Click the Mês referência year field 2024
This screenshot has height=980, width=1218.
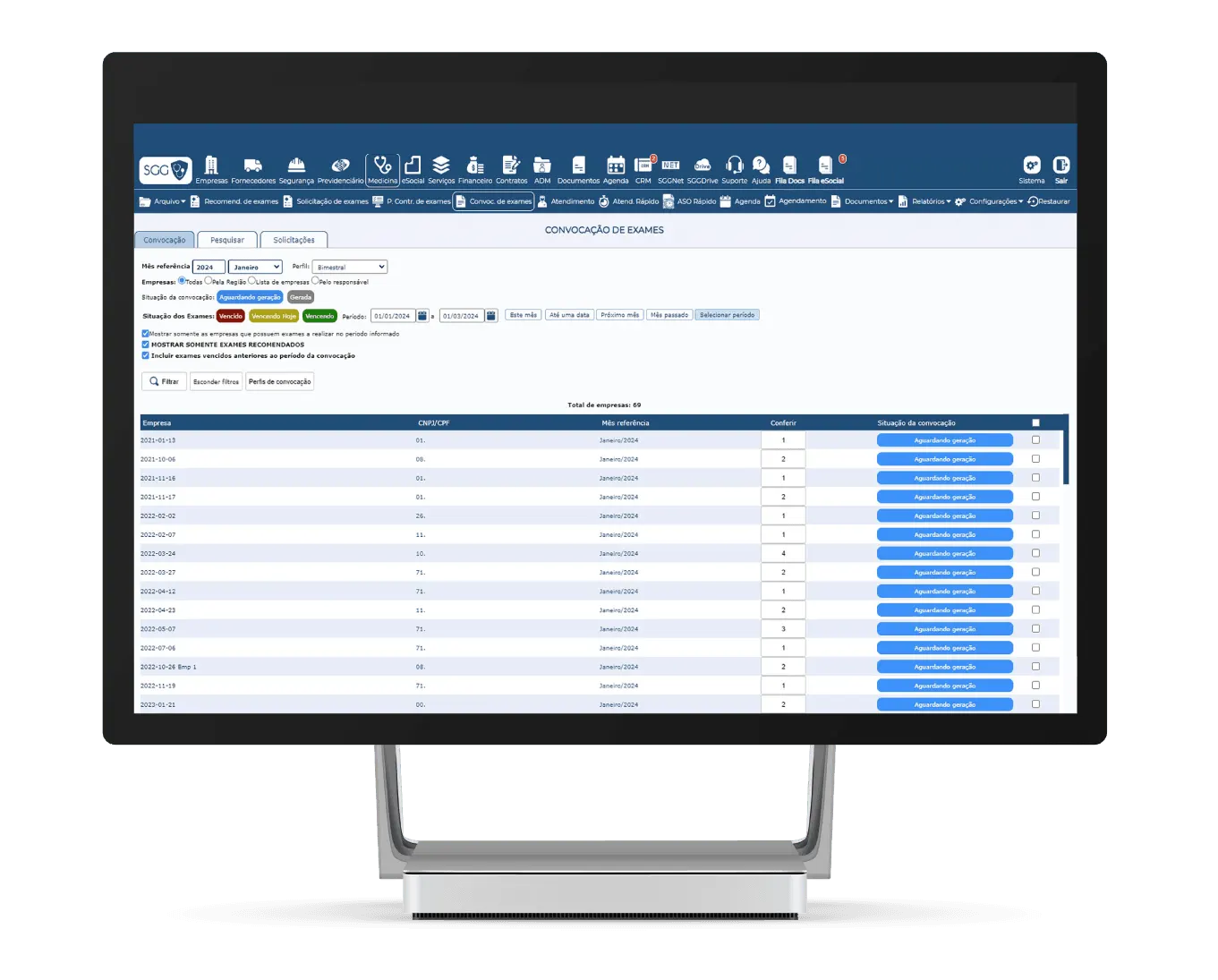[x=209, y=267]
